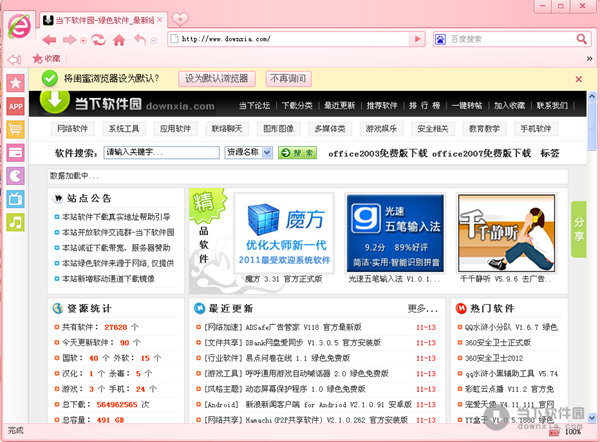Click the undo closed tab arrow
The image size is (600, 442).
[x=140, y=39]
